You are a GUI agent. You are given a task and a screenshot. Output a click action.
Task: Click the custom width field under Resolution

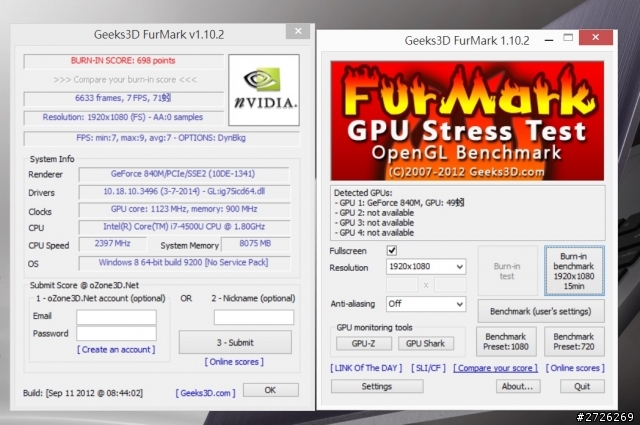tap(402, 285)
